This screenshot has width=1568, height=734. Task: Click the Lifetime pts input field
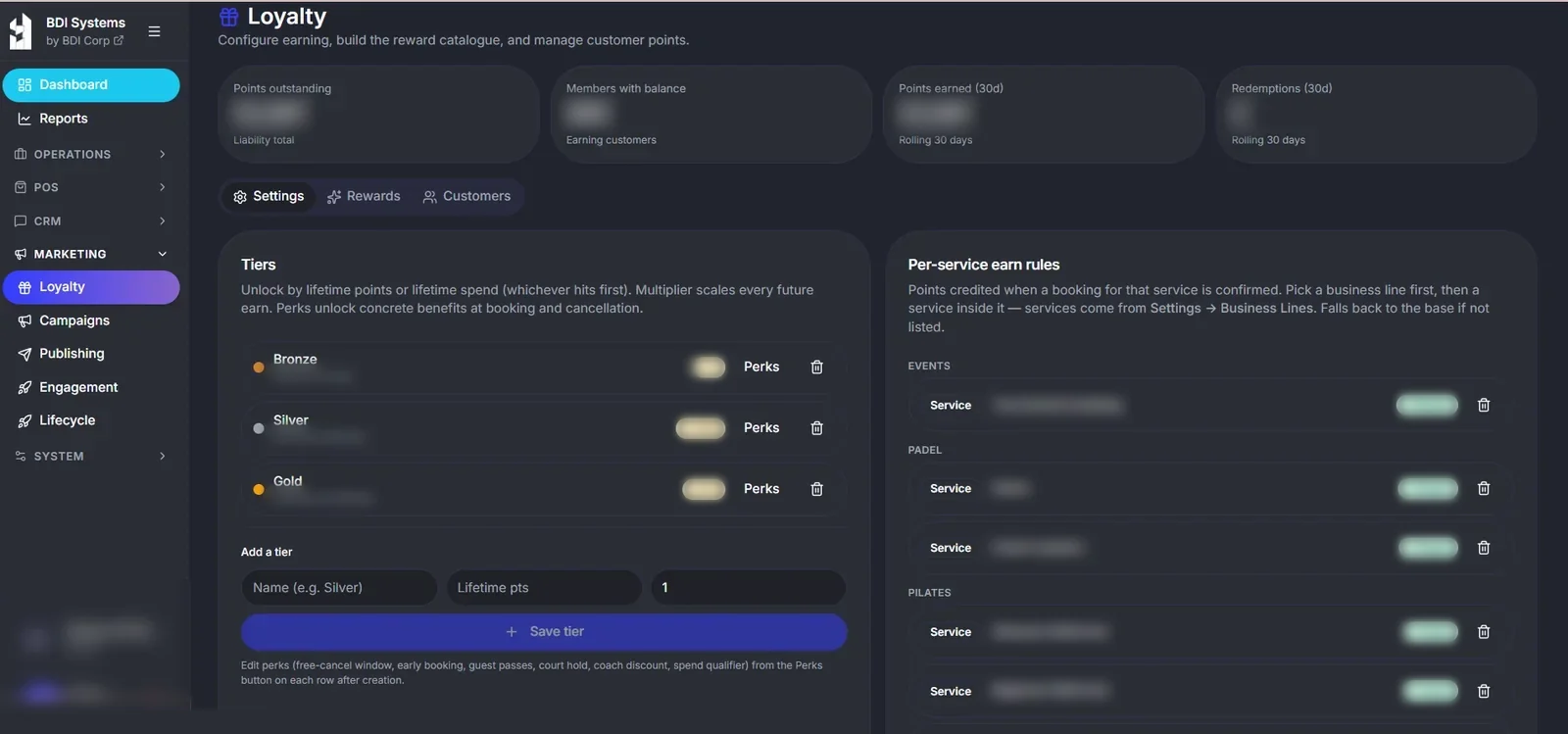544,588
